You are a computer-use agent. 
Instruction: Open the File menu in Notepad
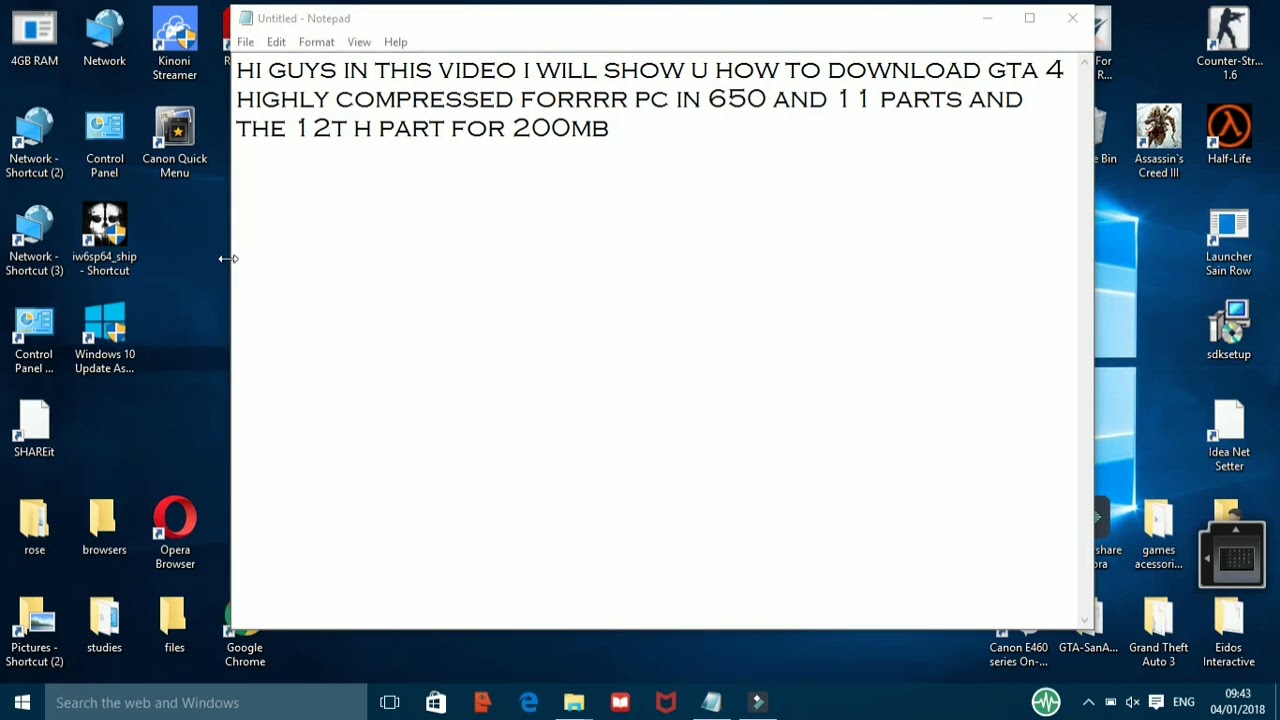(x=245, y=42)
